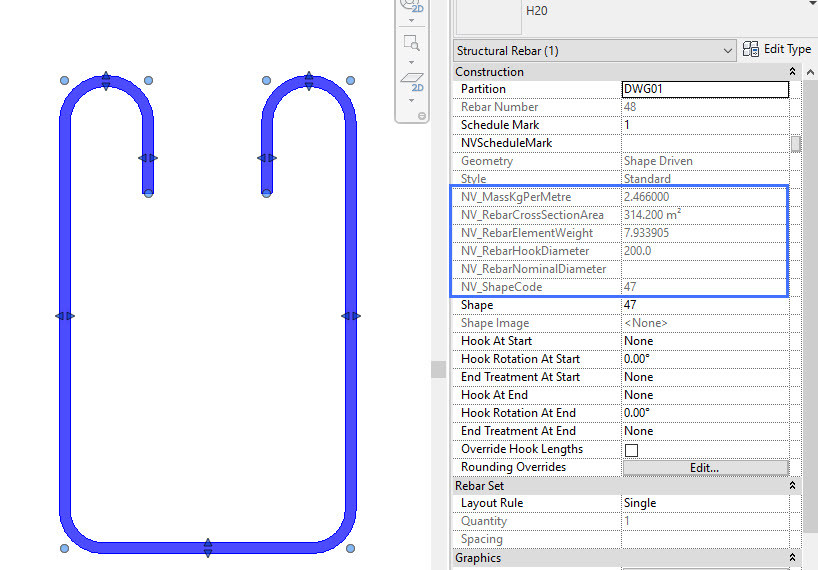
Task: Click the Spacing row label
Action: (482, 539)
